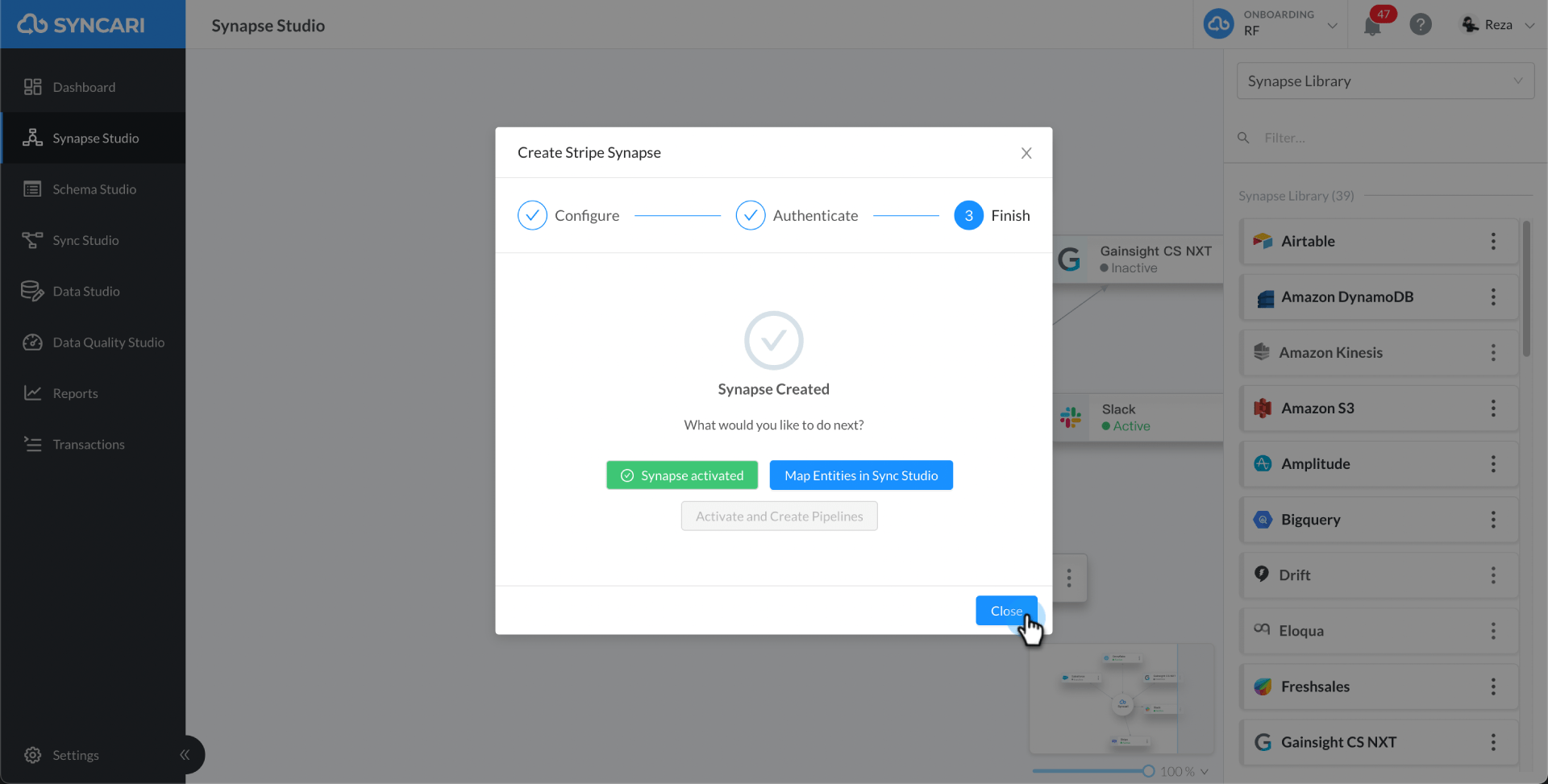The width and height of the screenshot is (1548, 784).
Task: Open the Amazon S3 options menu
Action: tap(1493, 408)
